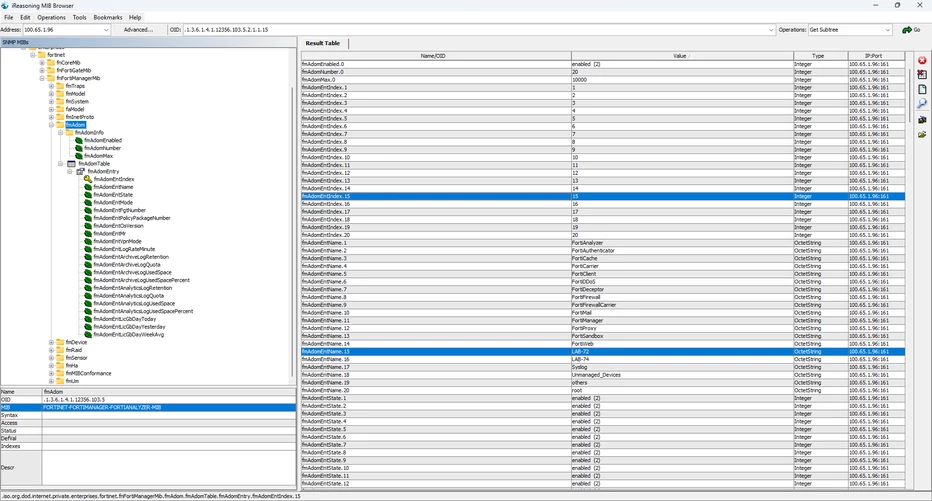932x501 pixels.
Task: Open the OID history dropdown arrow
Action: click(771, 30)
